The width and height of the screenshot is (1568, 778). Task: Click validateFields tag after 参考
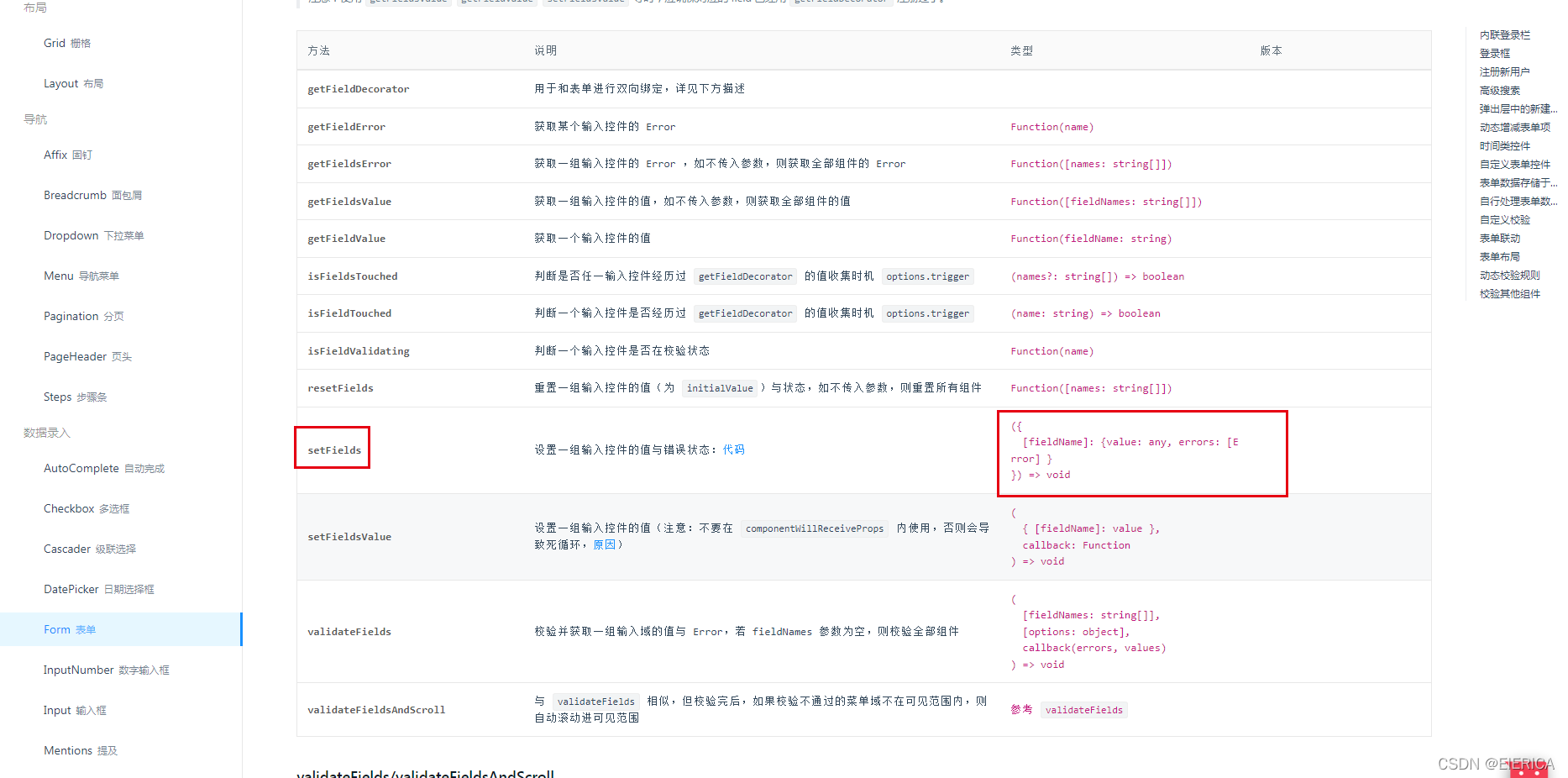1084,710
